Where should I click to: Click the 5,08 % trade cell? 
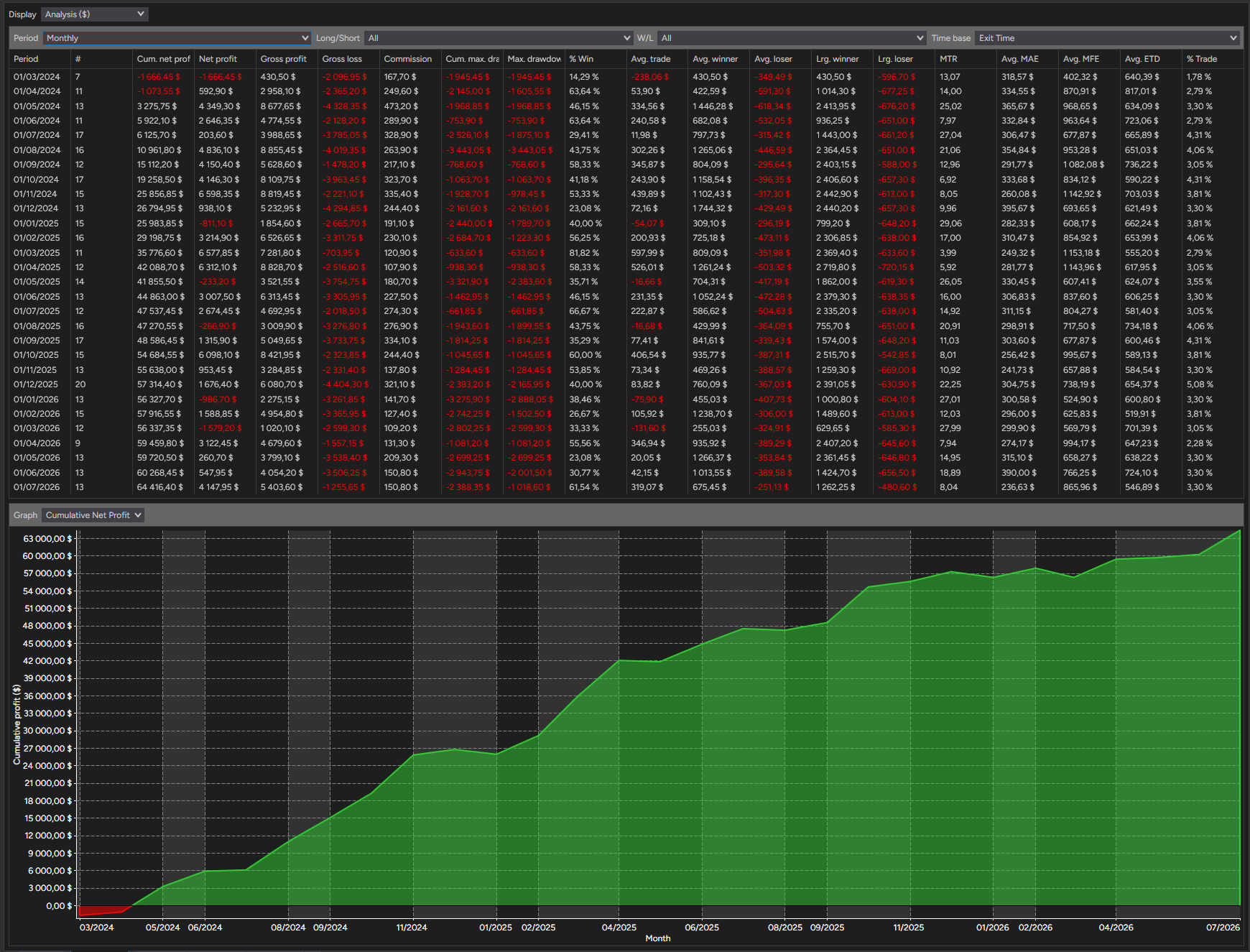[1200, 384]
